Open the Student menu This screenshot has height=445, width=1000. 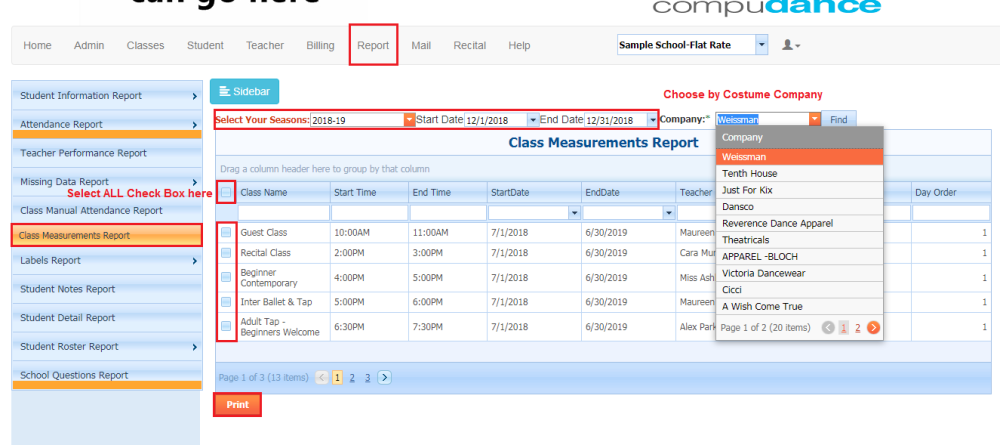pos(205,45)
